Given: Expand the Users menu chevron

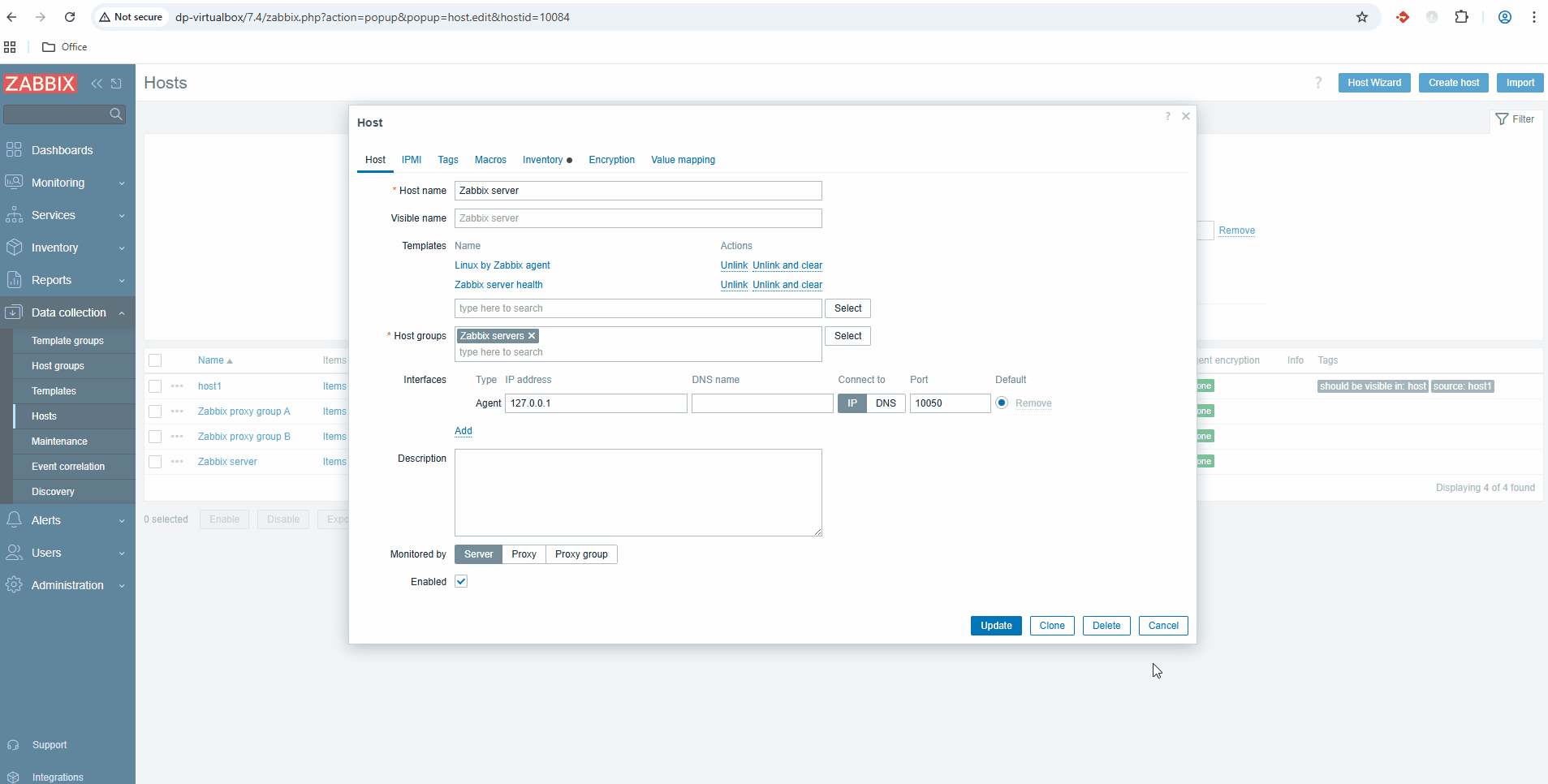Looking at the screenshot, I should (x=122, y=554).
